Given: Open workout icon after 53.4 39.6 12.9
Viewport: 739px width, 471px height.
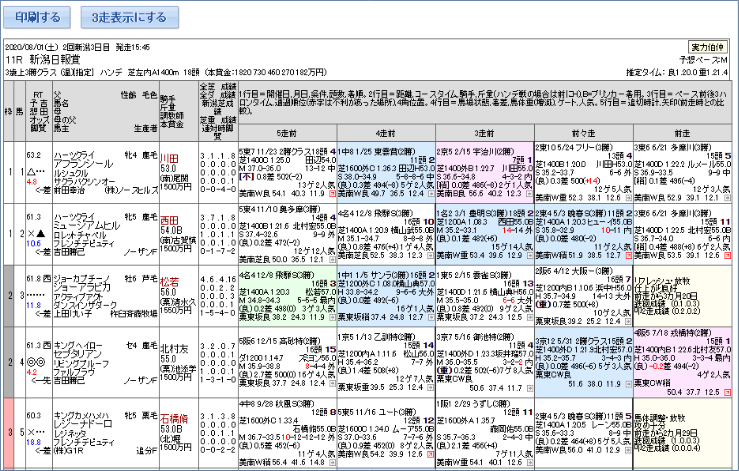Looking at the screenshot, I should tap(530, 256).
